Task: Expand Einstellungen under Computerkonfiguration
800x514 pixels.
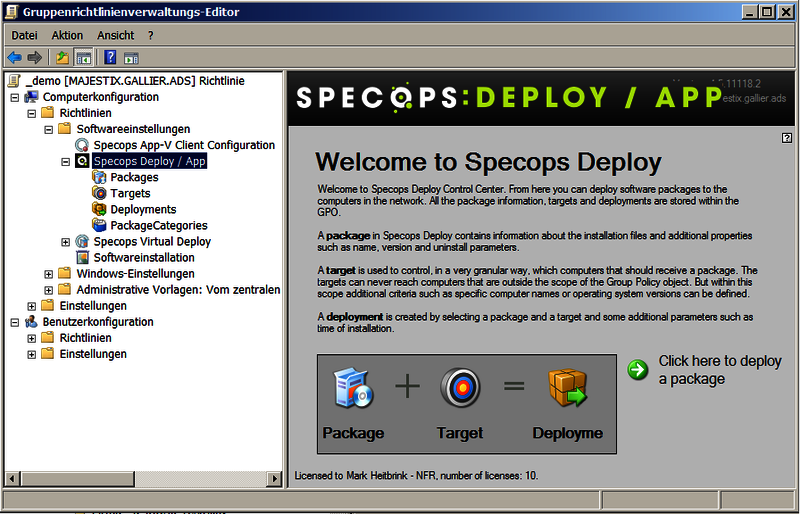Action: 32,306
